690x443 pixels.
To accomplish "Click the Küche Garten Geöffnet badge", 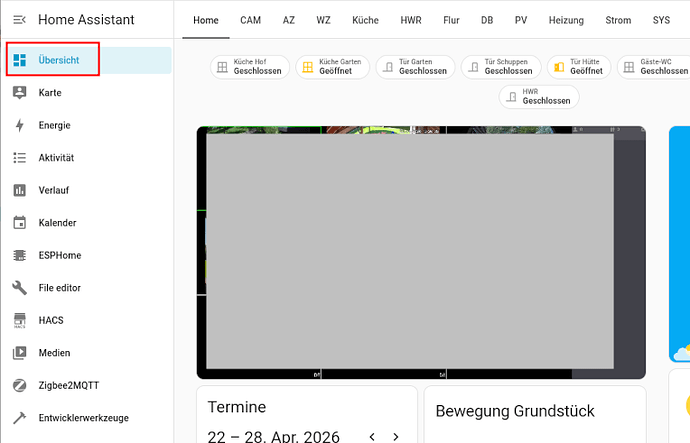I will click(x=332, y=67).
